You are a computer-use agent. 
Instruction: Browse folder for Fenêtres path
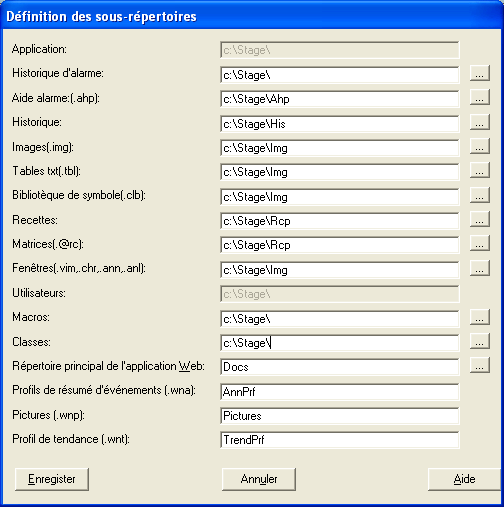[480, 268]
